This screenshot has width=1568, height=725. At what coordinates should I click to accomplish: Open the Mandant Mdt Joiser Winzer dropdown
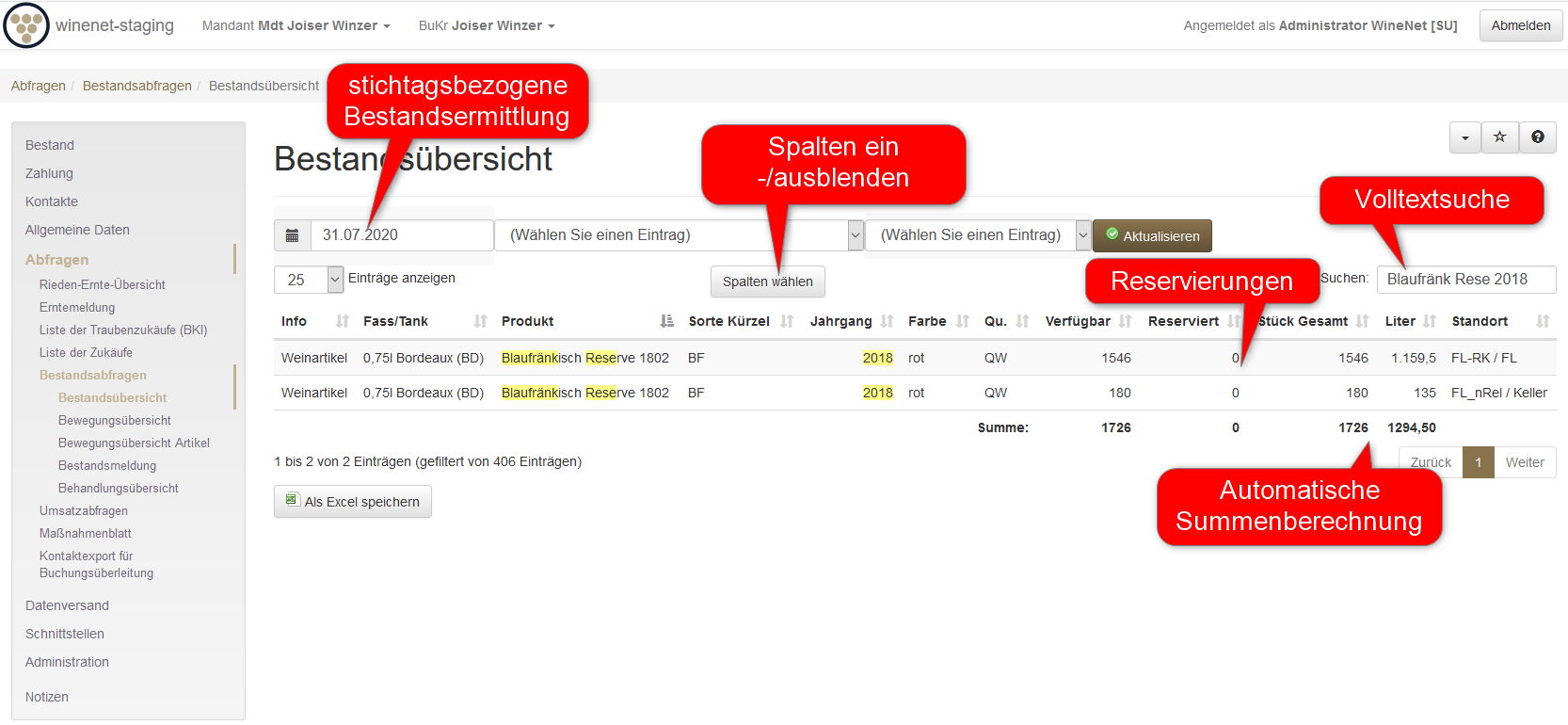coord(296,25)
